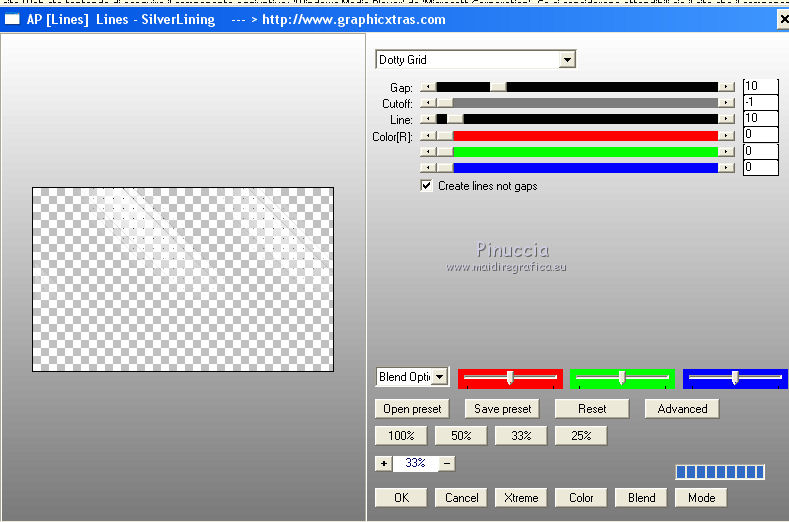Click Line slider right arrow
The width and height of the screenshot is (789, 522).
pyautogui.click(x=726, y=119)
